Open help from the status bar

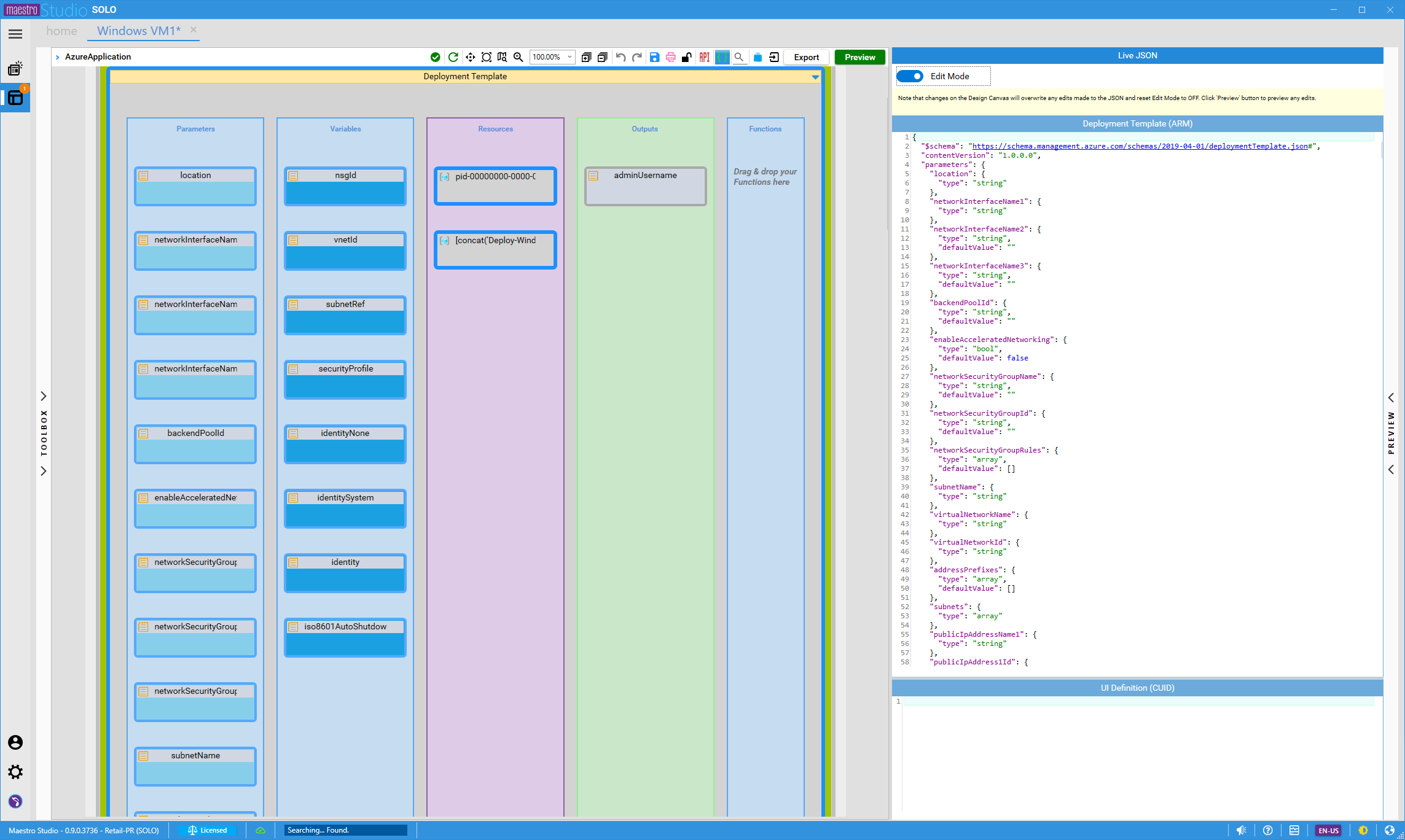click(1267, 830)
